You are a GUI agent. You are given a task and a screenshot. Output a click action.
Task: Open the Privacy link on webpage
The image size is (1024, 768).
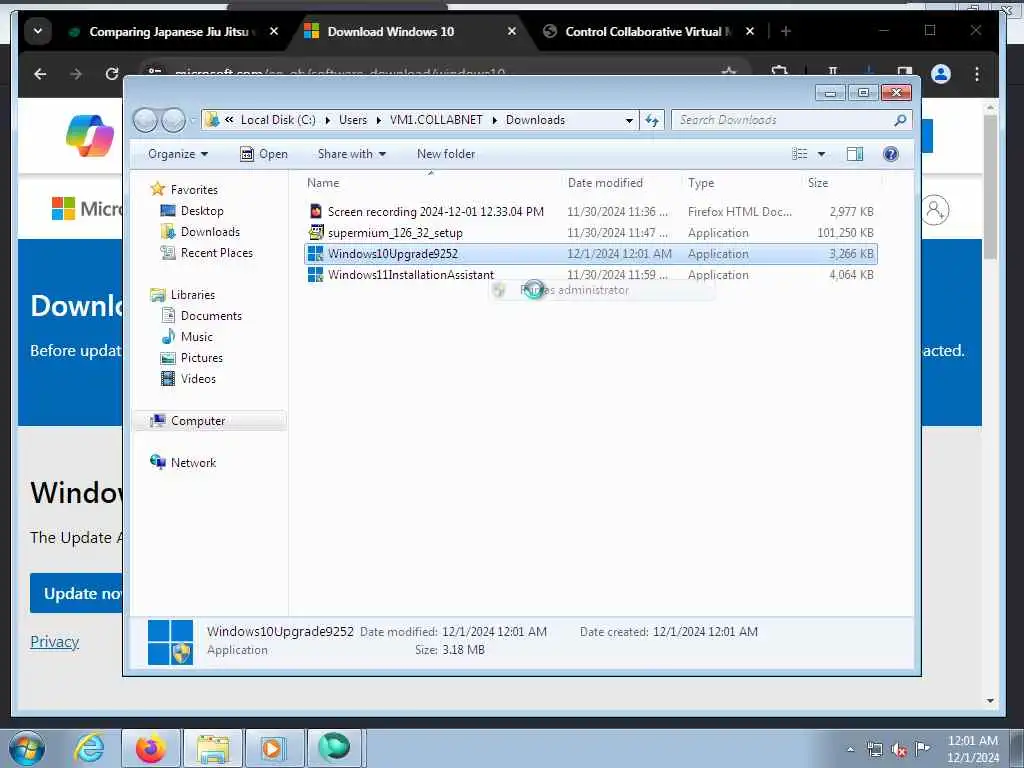[x=55, y=642]
